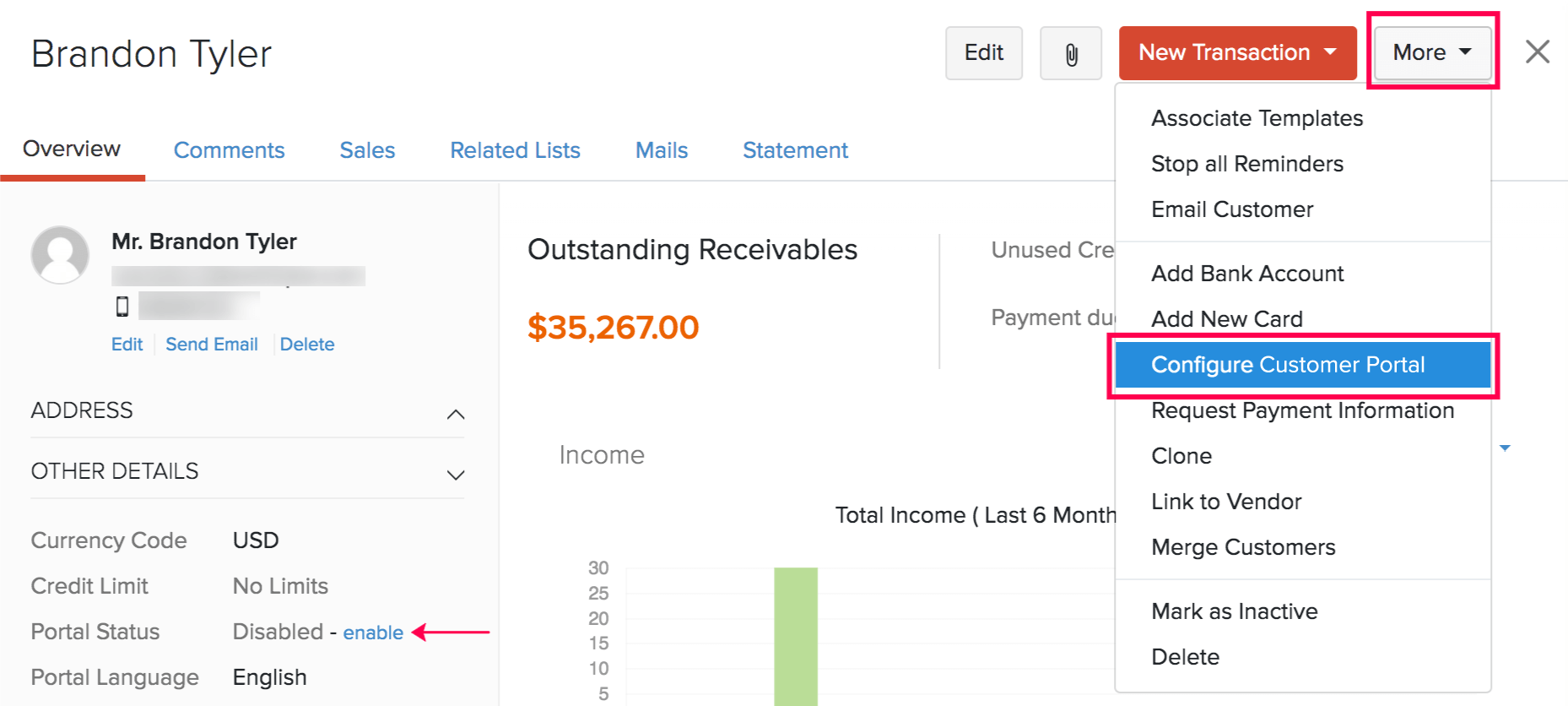Close the customer details panel
The image size is (1568, 706).
coord(1537,52)
